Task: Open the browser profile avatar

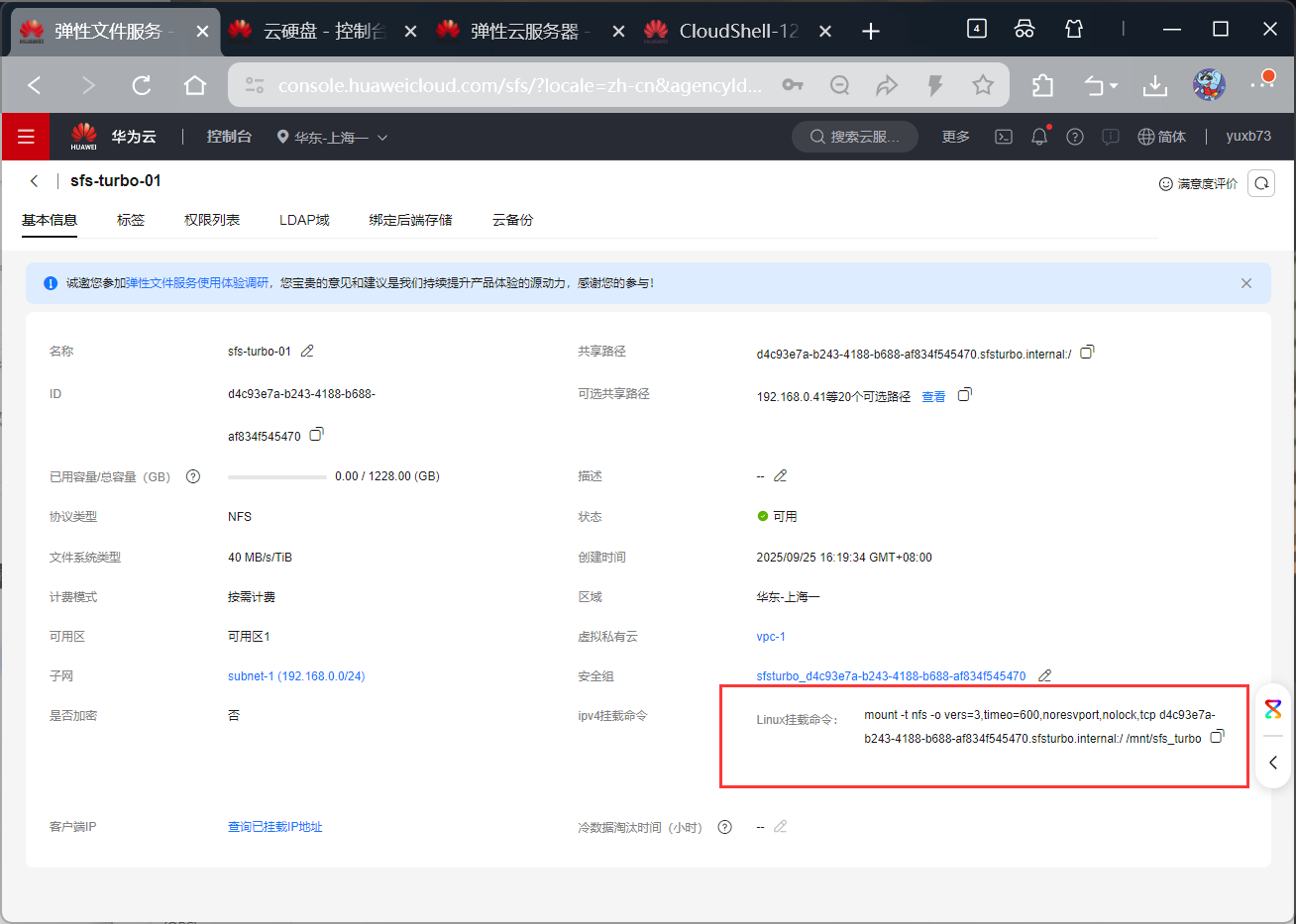Action: point(1209,85)
